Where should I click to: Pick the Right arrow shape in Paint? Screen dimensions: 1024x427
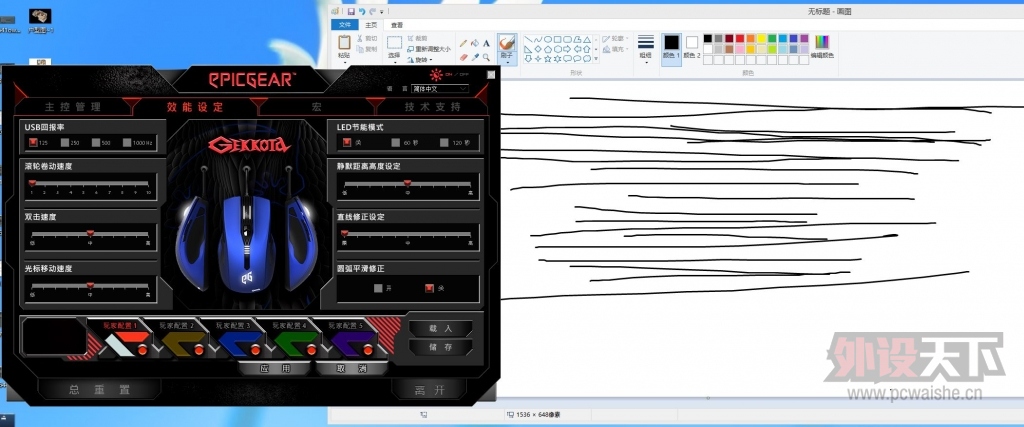point(567,49)
